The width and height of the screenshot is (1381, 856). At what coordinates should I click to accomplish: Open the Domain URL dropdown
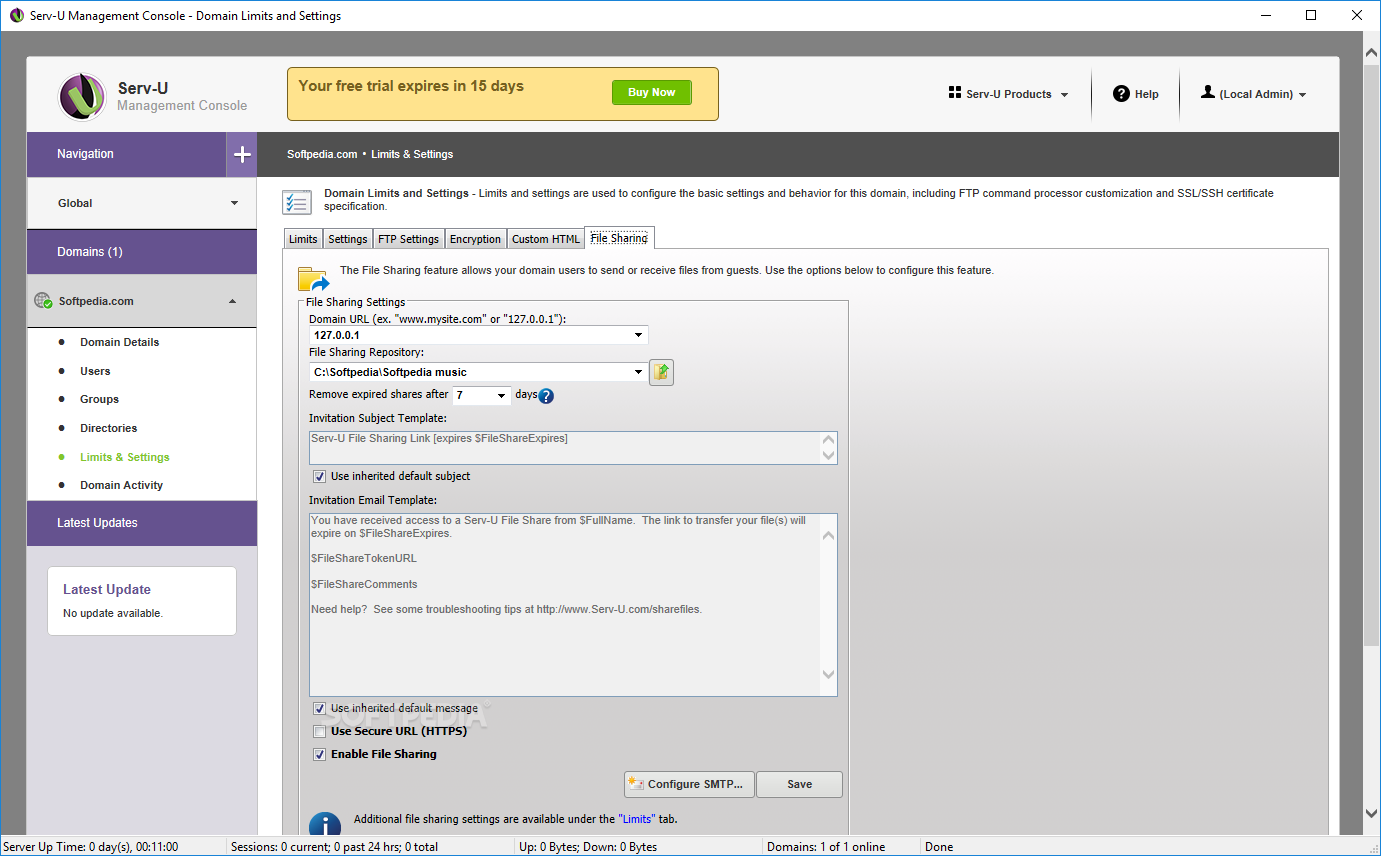pos(639,335)
